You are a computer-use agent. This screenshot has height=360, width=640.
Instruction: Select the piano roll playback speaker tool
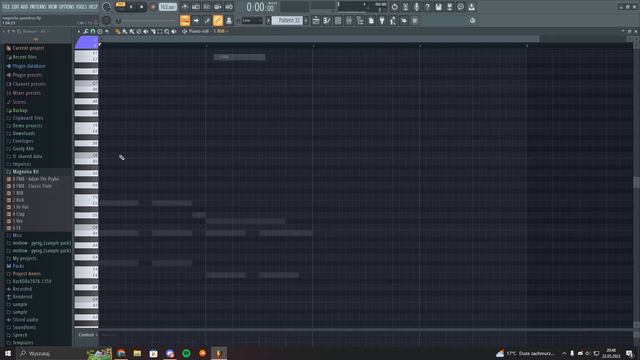(173, 31)
